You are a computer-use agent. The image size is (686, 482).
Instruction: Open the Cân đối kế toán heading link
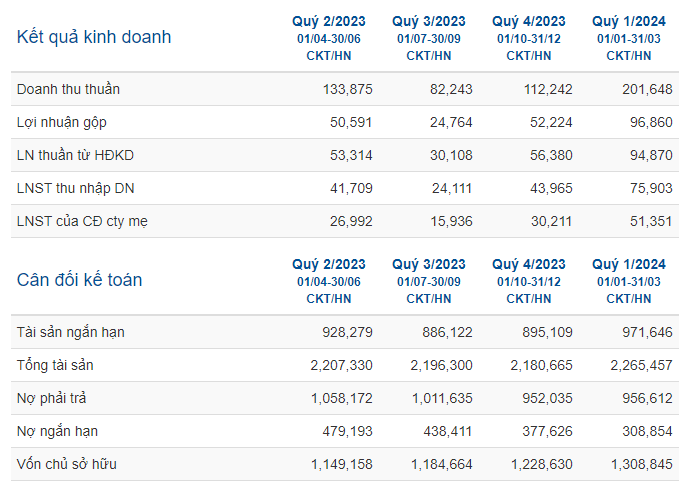pos(80,280)
